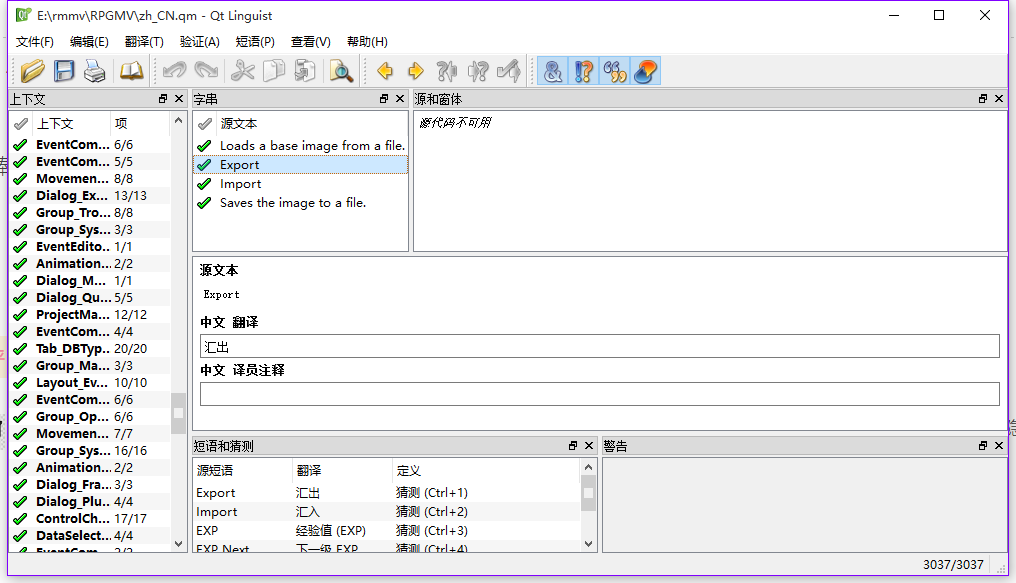This screenshot has height=583, width=1016.
Task: Open the 帮助(H) menu
Action: pos(367,41)
